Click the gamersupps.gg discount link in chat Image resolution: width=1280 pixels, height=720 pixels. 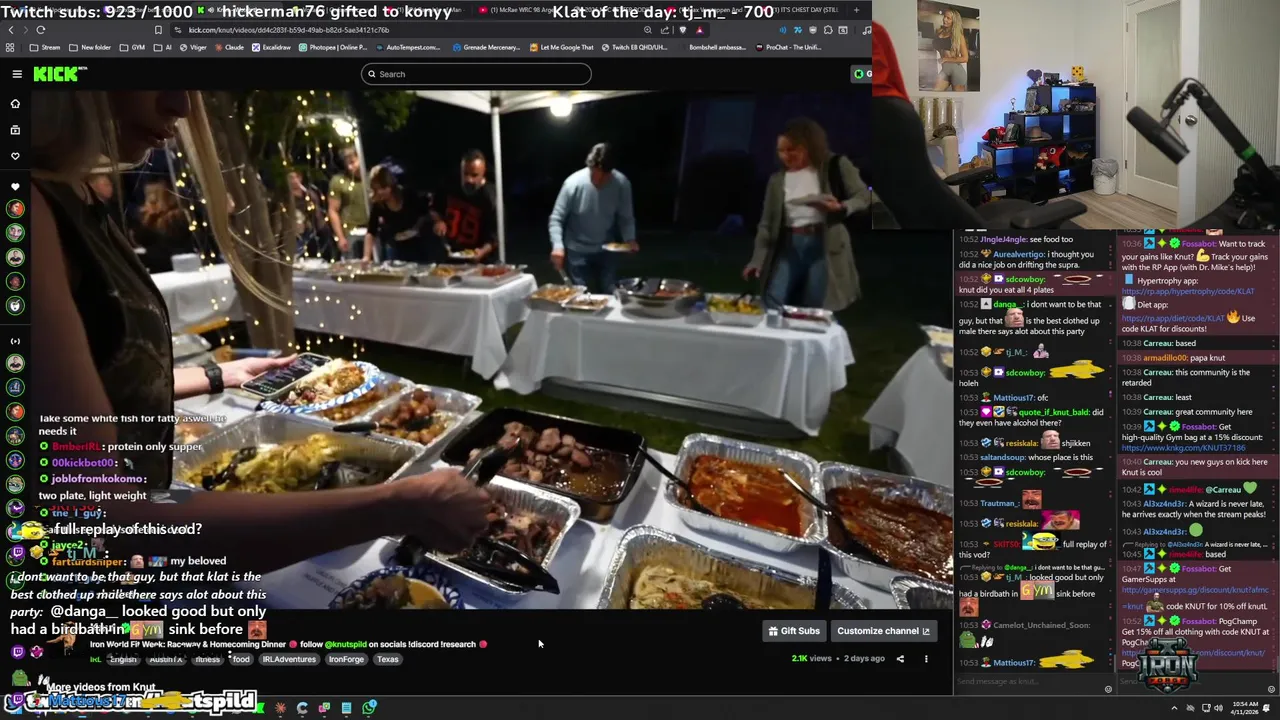1195,591
